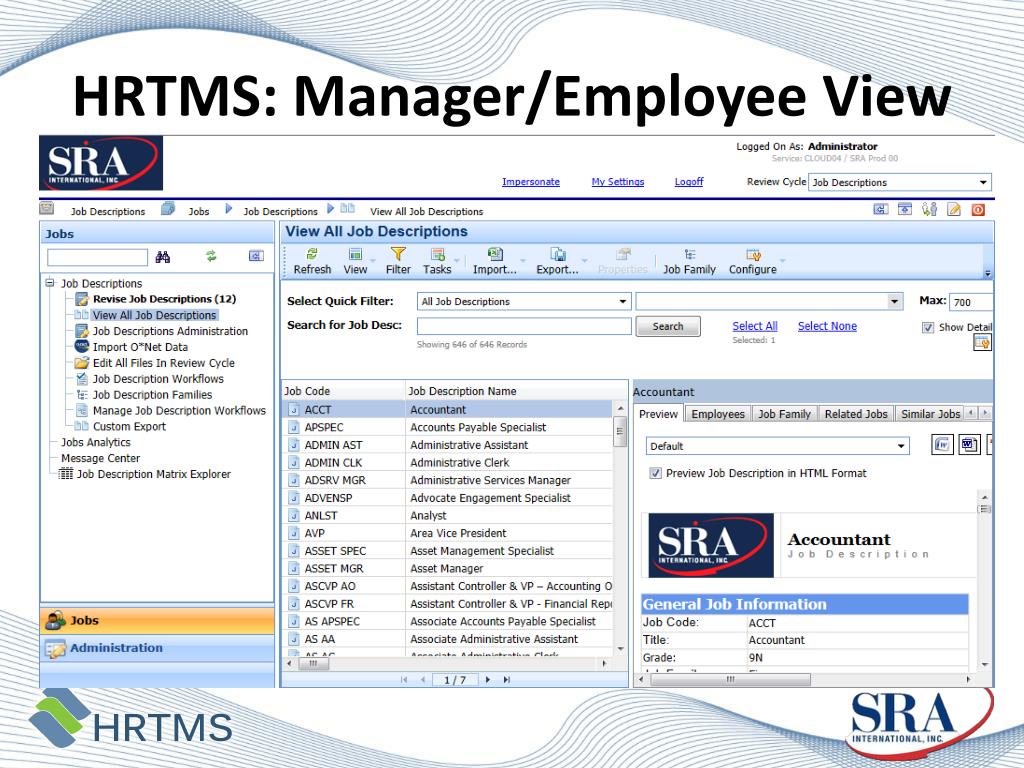
Task: Select the Preview tab
Action: (x=658, y=414)
